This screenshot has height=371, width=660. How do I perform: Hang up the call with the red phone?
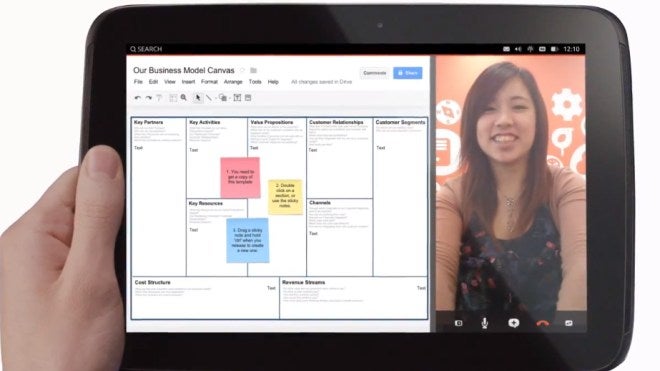[543, 323]
